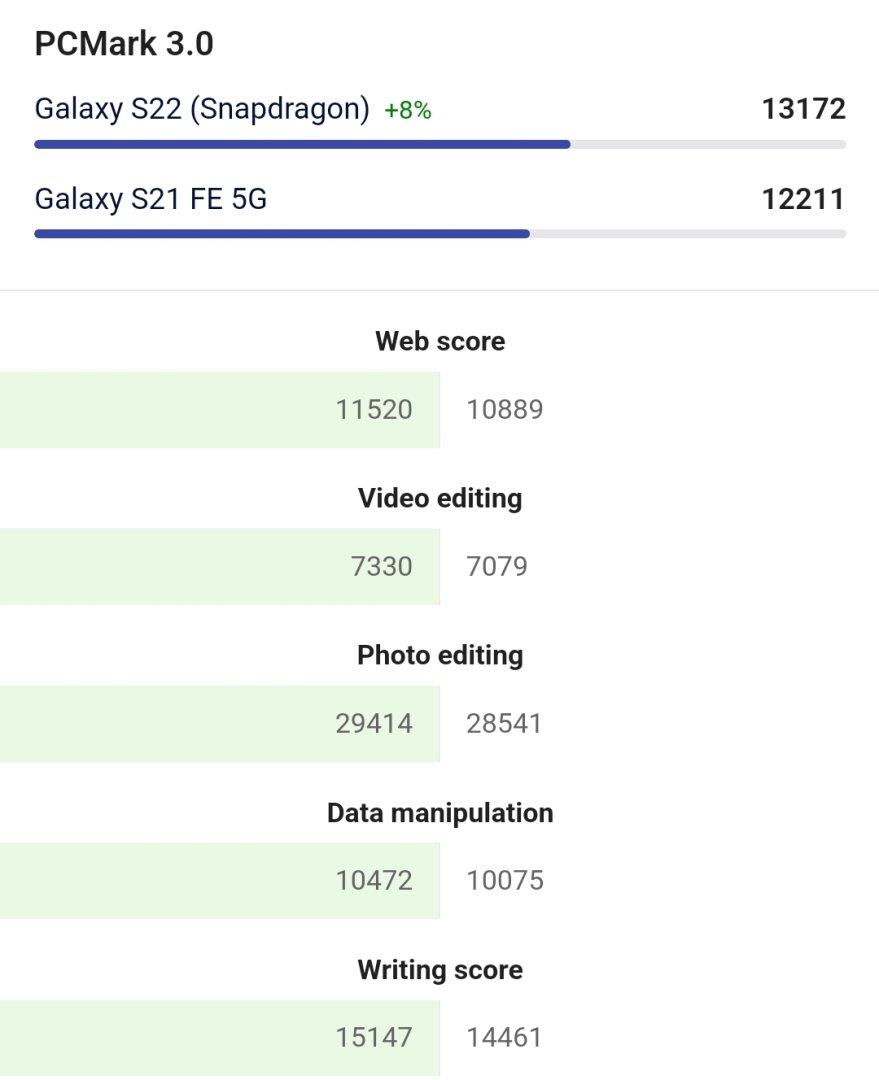Select the Photo editing label
The width and height of the screenshot is (879, 1080).
[x=440, y=655]
